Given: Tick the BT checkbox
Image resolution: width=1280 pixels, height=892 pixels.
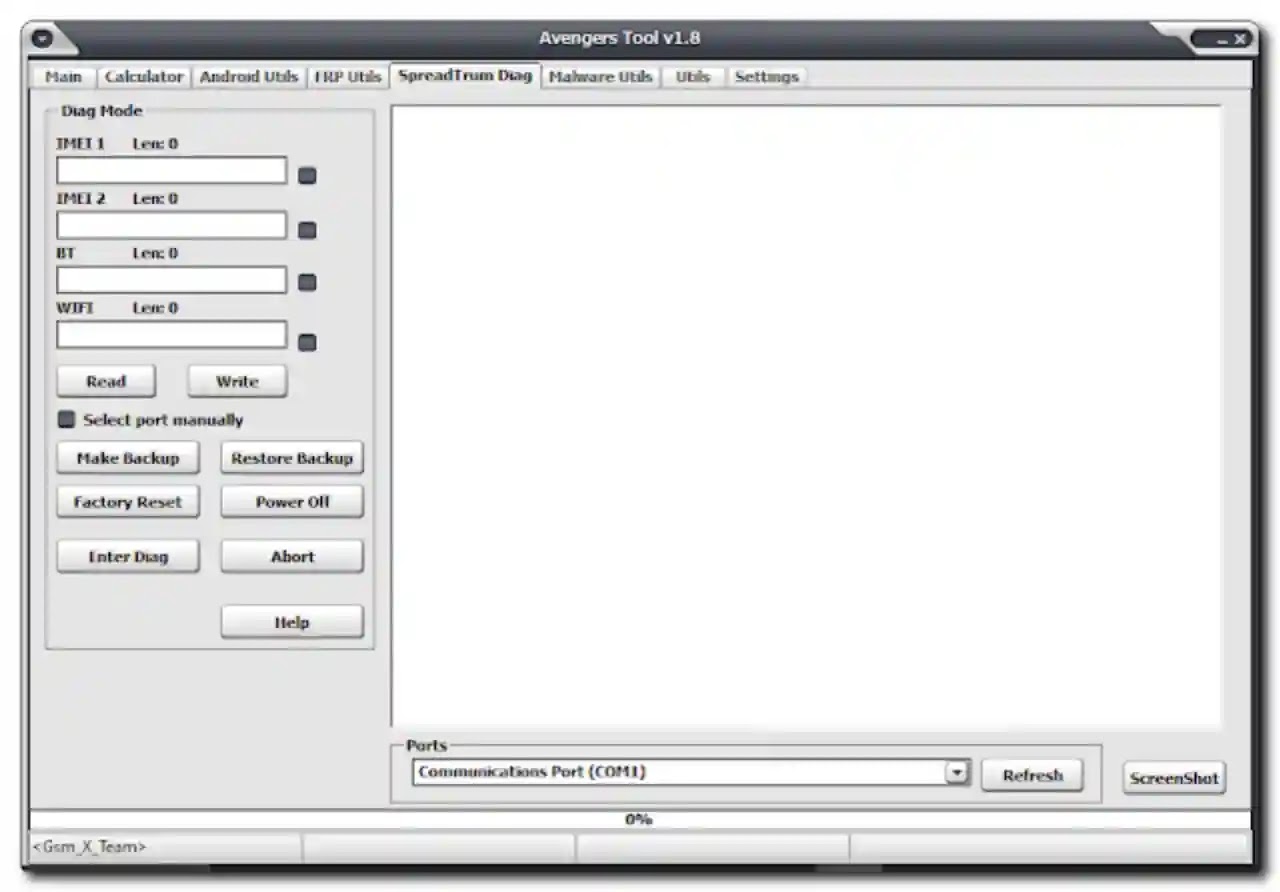Looking at the screenshot, I should pos(308,283).
